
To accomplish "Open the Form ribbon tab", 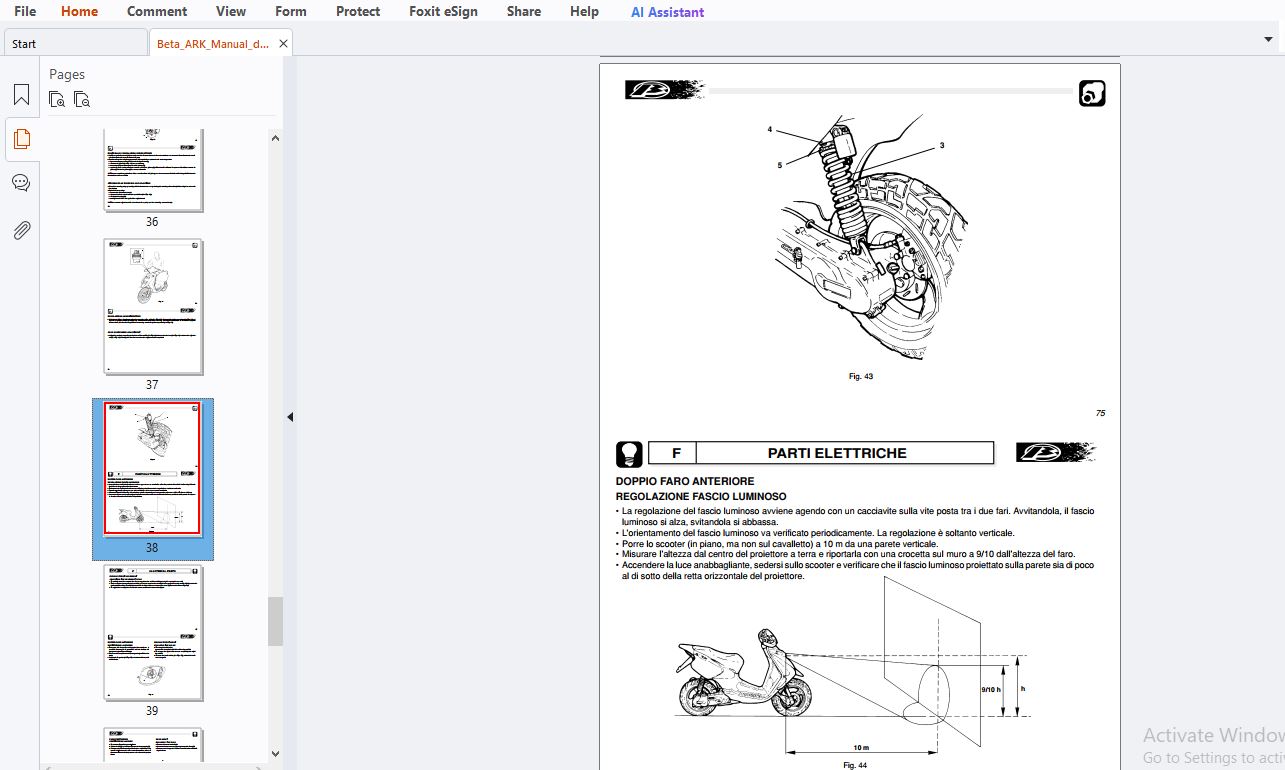I will [291, 11].
